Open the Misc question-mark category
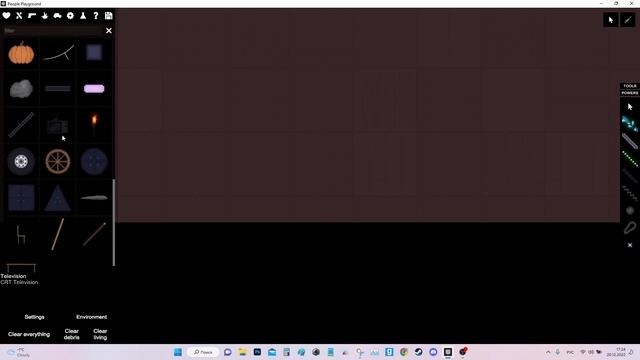 (96, 16)
